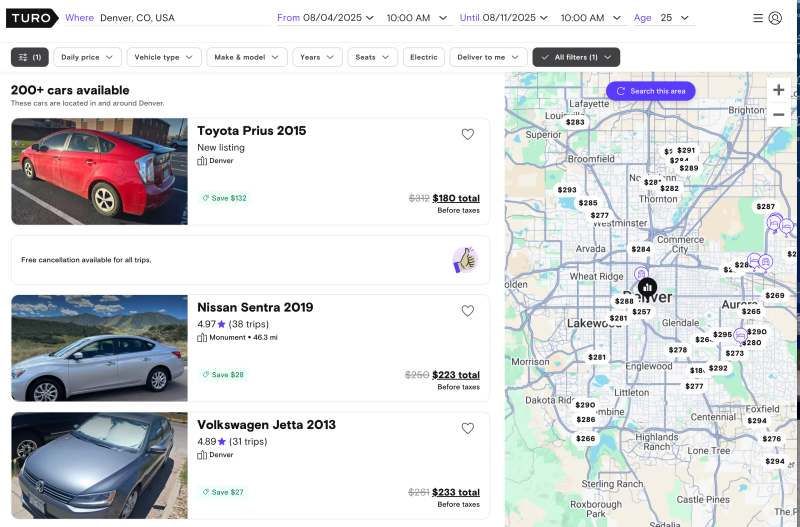
Task: Change the From time 10:00 AM
Action: click(x=416, y=18)
